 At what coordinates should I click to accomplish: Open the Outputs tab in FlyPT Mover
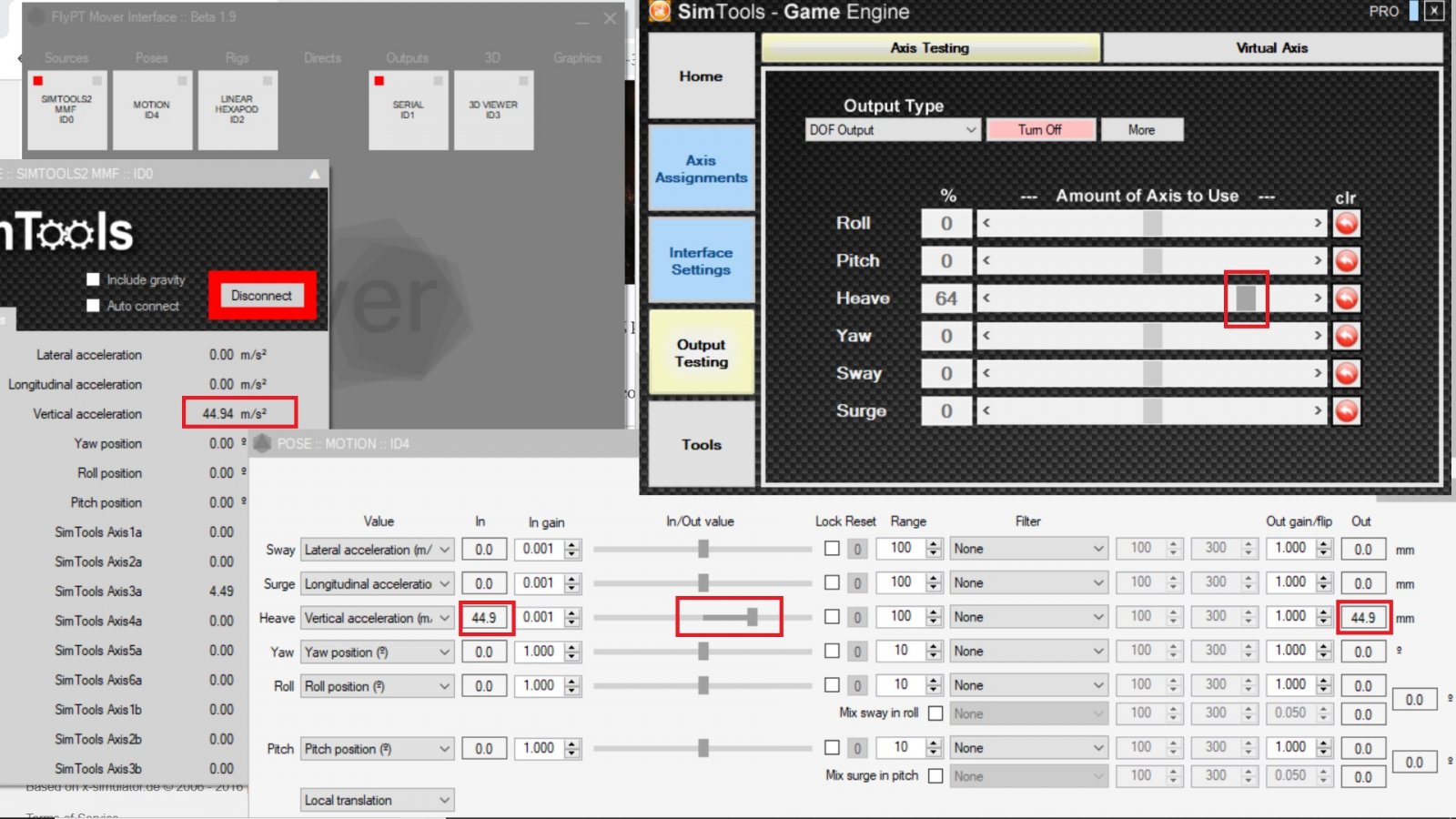tap(408, 58)
